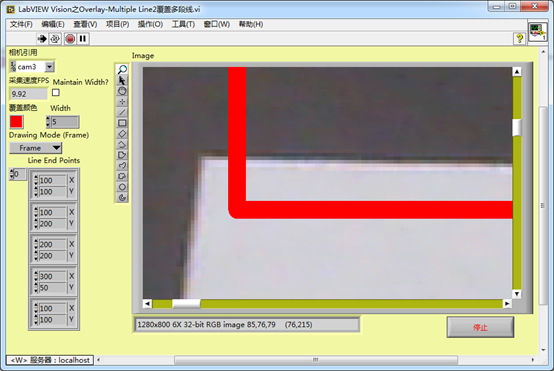This screenshot has width=554, height=371.
Task: Select the Line ROI tool
Action: coord(122,112)
